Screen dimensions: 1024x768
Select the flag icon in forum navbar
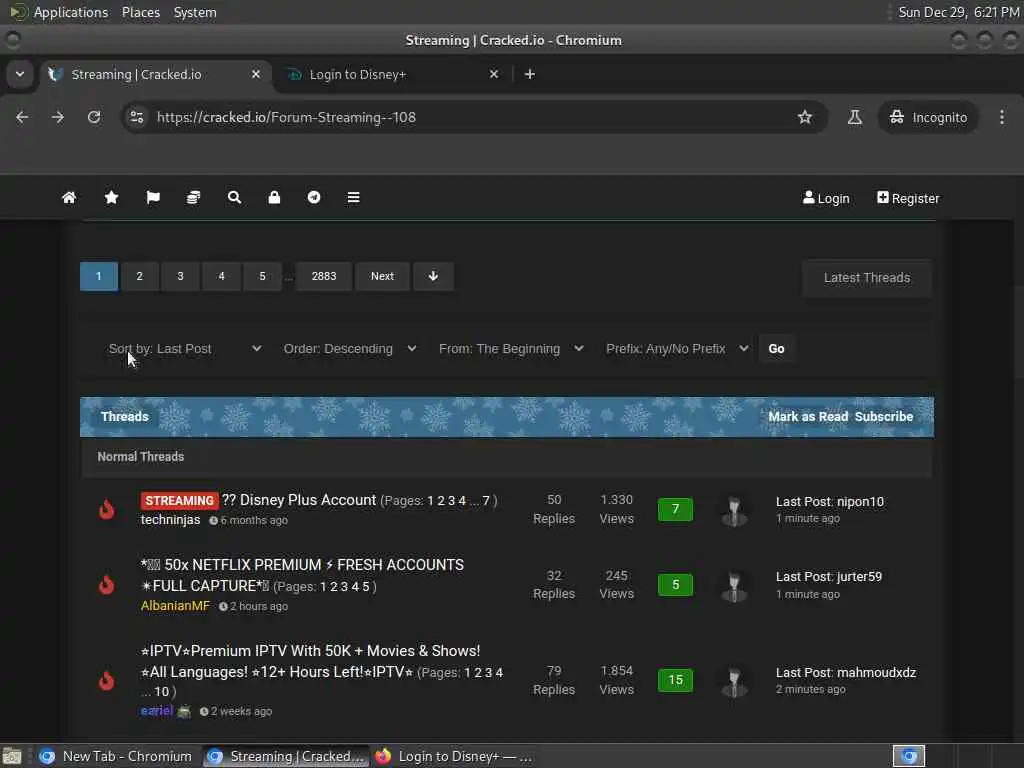tap(153, 197)
